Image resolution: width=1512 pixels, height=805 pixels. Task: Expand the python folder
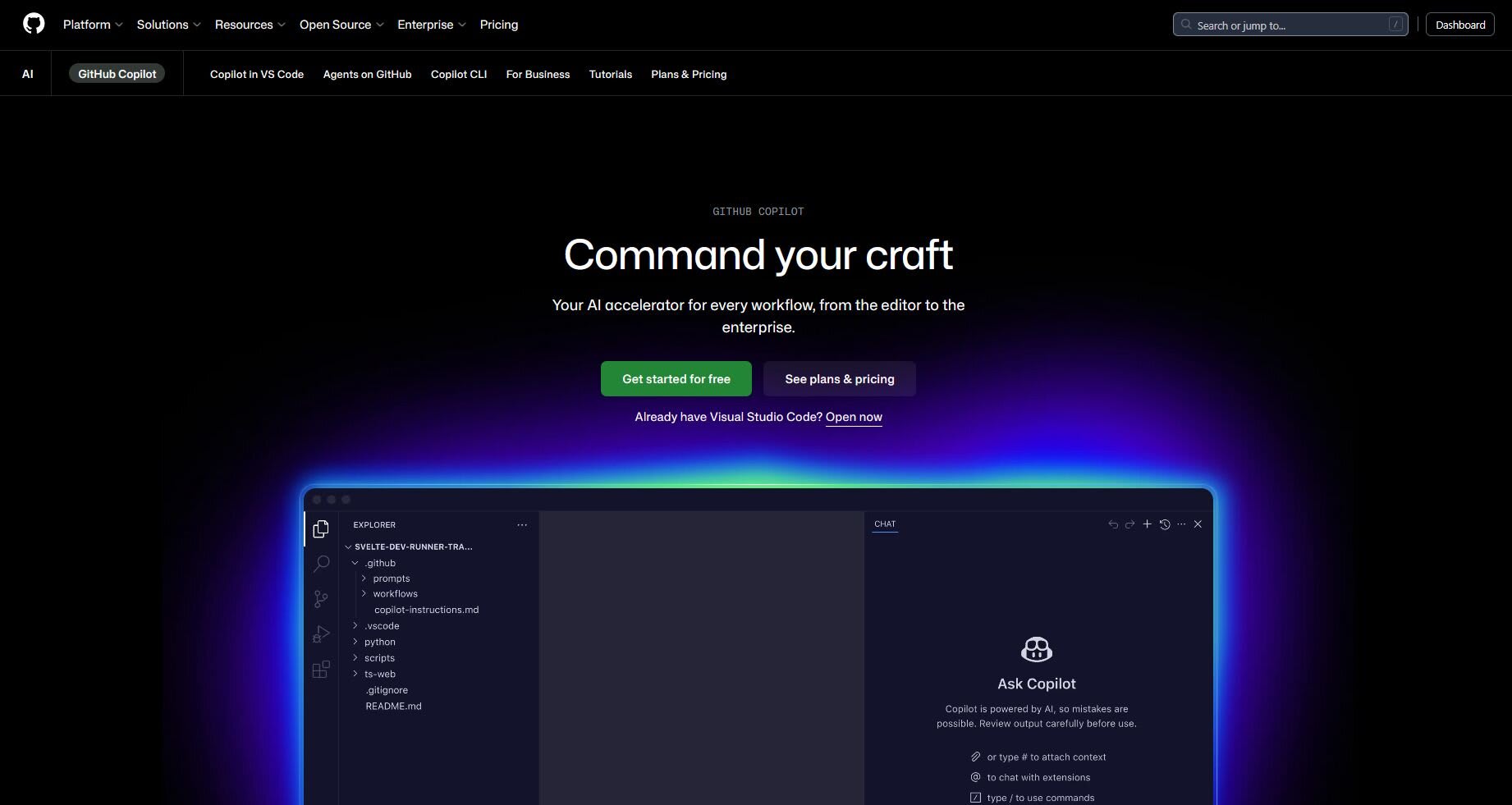point(355,642)
